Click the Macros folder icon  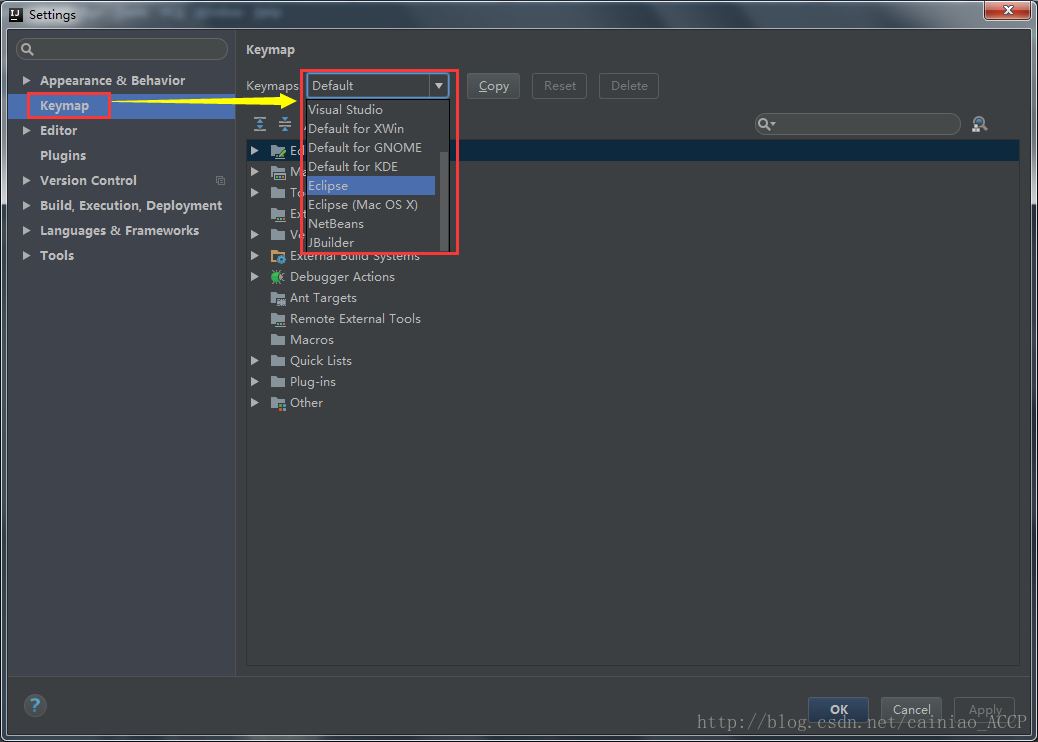[278, 340]
